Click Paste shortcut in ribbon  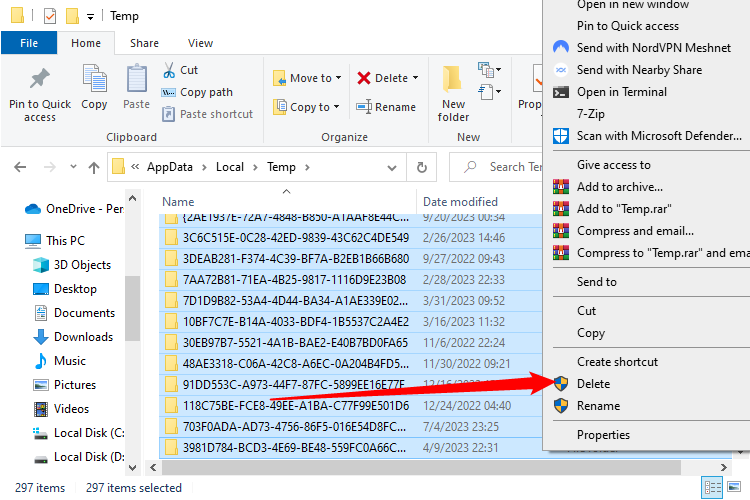216,114
